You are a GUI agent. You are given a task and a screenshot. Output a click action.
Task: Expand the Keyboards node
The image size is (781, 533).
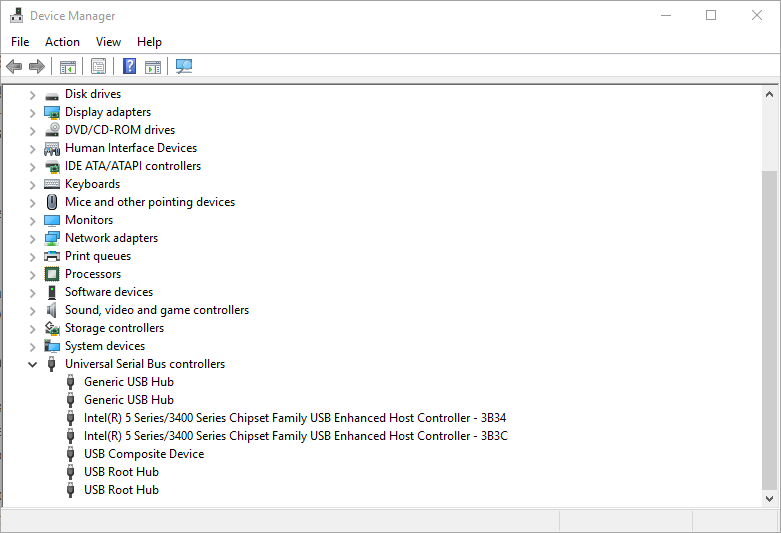pyautogui.click(x=32, y=185)
